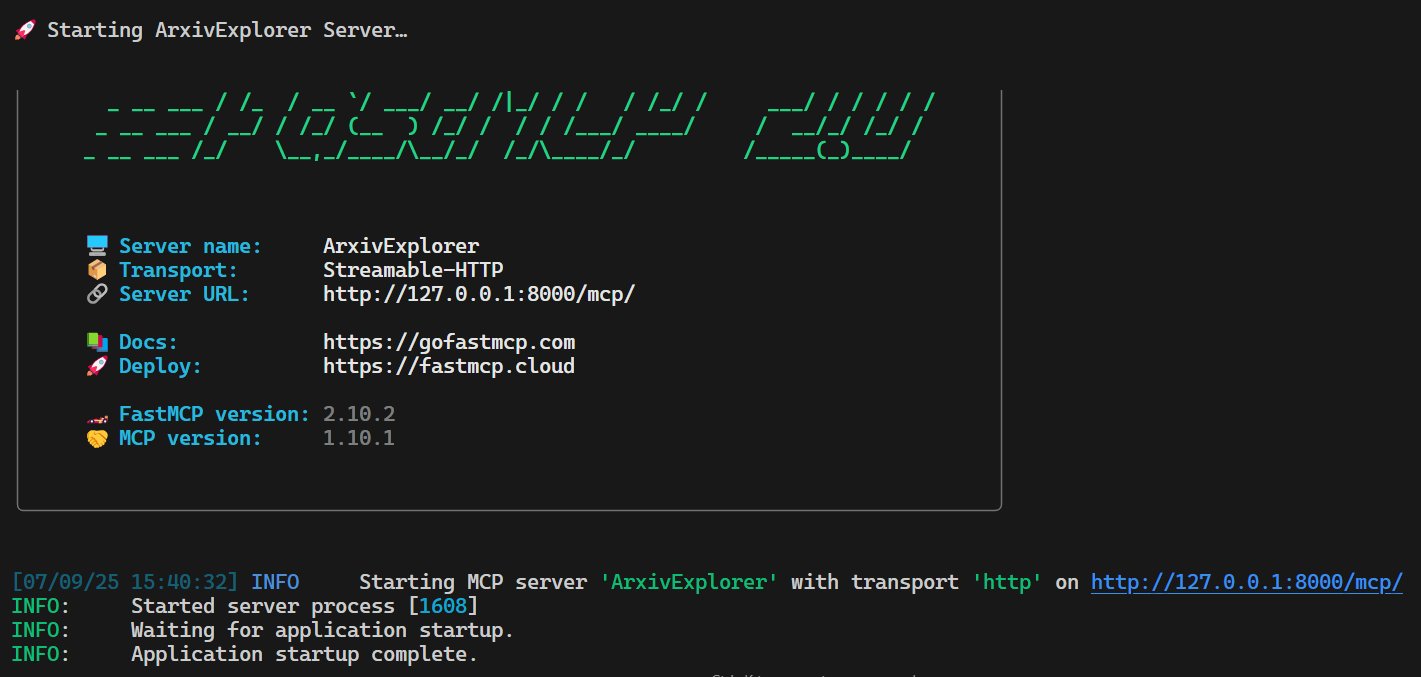Click the package icon beside Transport

point(96,270)
